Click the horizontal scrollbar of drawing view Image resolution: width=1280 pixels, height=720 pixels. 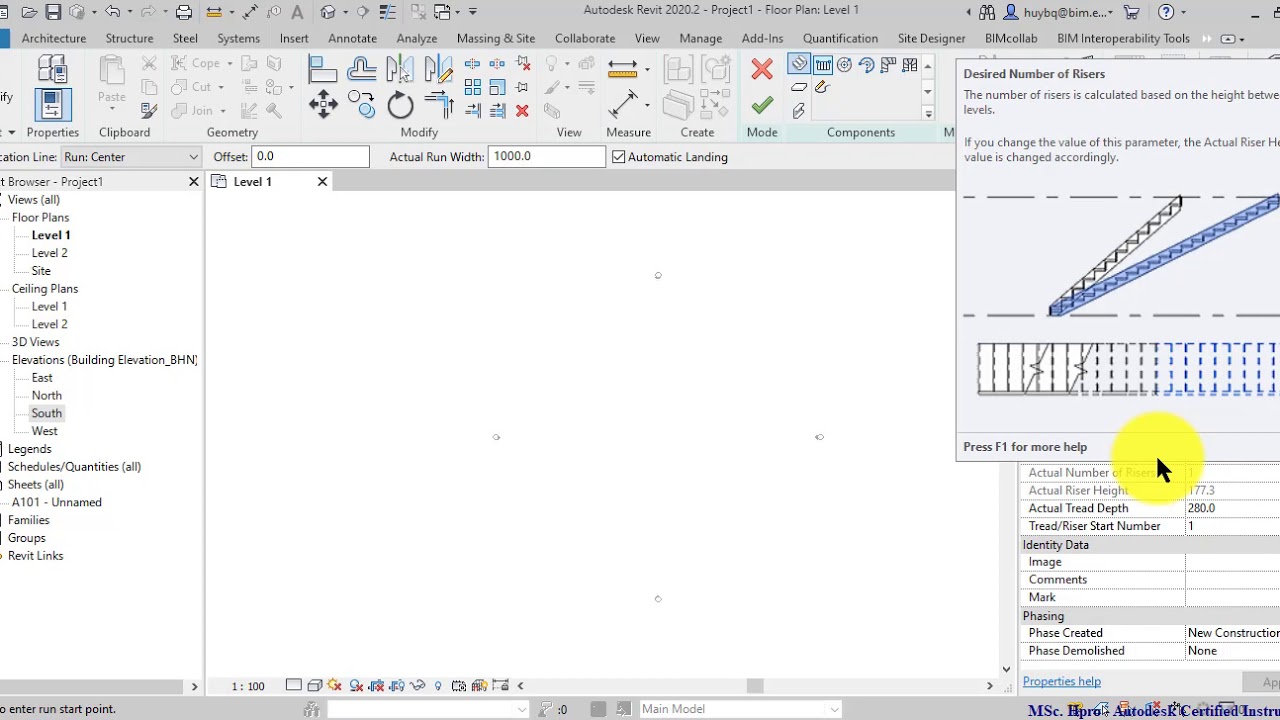pos(754,686)
